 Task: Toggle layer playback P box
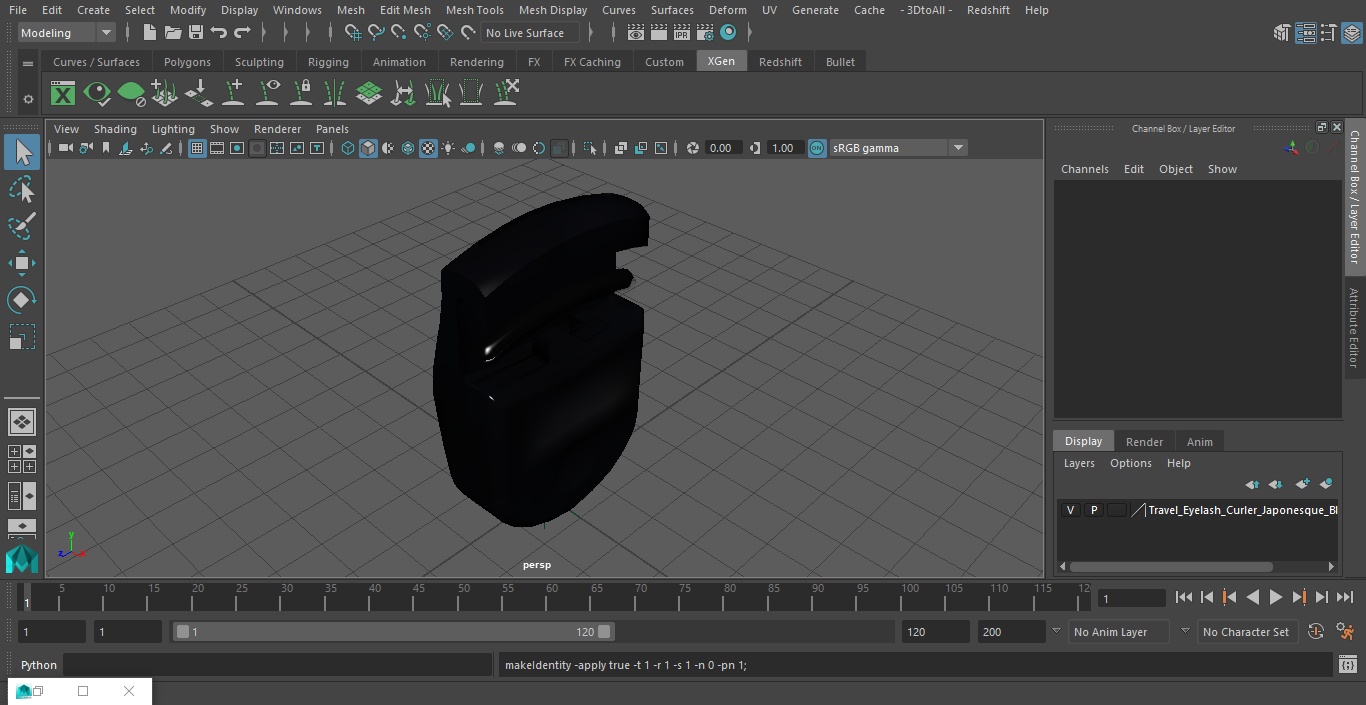click(x=1093, y=510)
